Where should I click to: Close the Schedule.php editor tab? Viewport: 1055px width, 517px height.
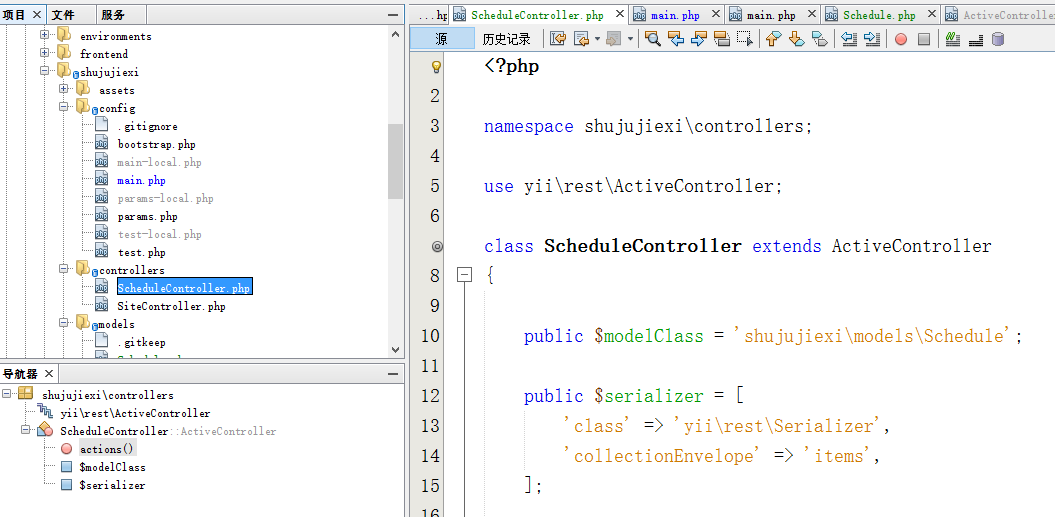[931, 13]
